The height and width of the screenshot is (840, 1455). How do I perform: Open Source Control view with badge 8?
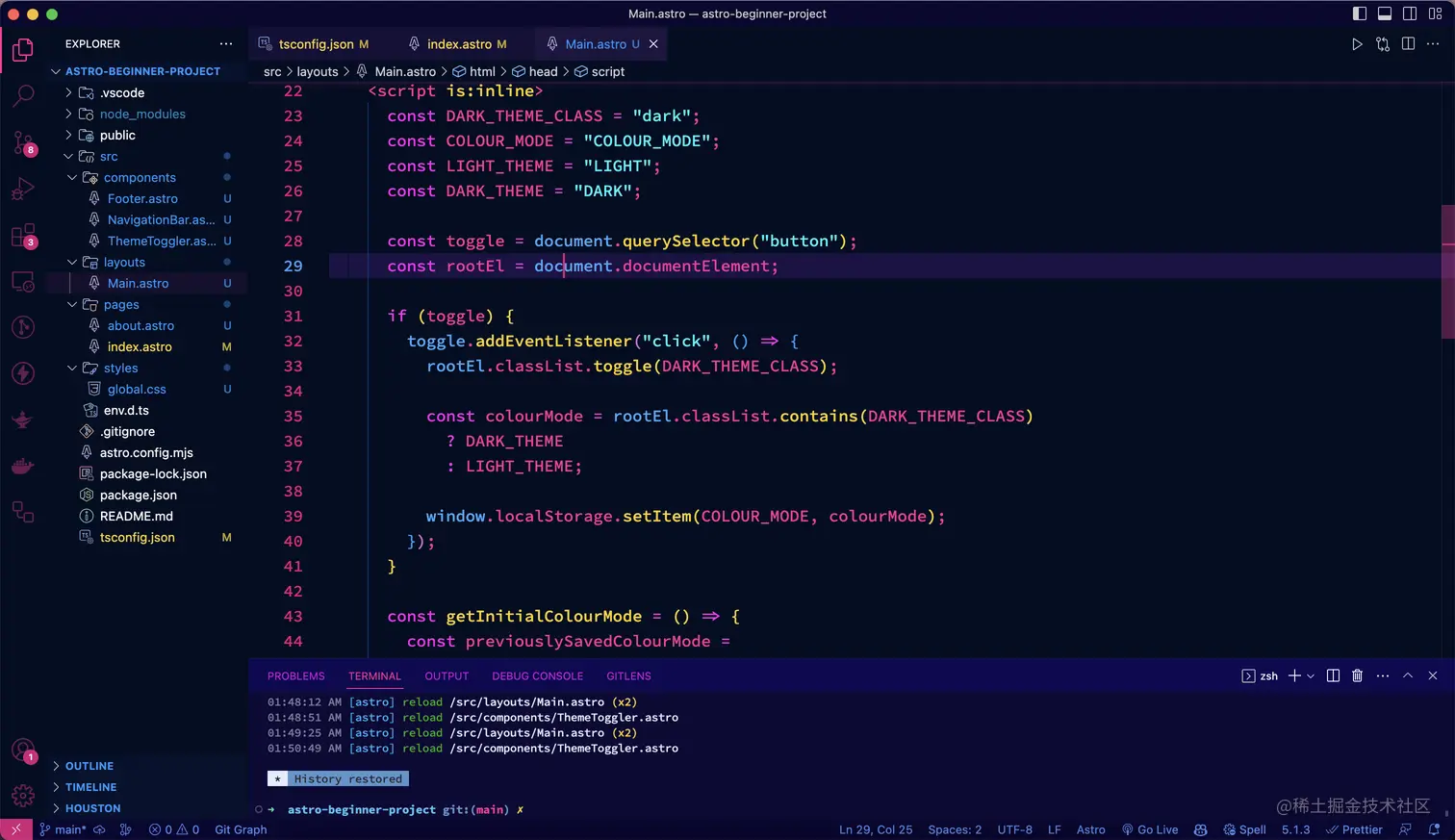coord(23,142)
